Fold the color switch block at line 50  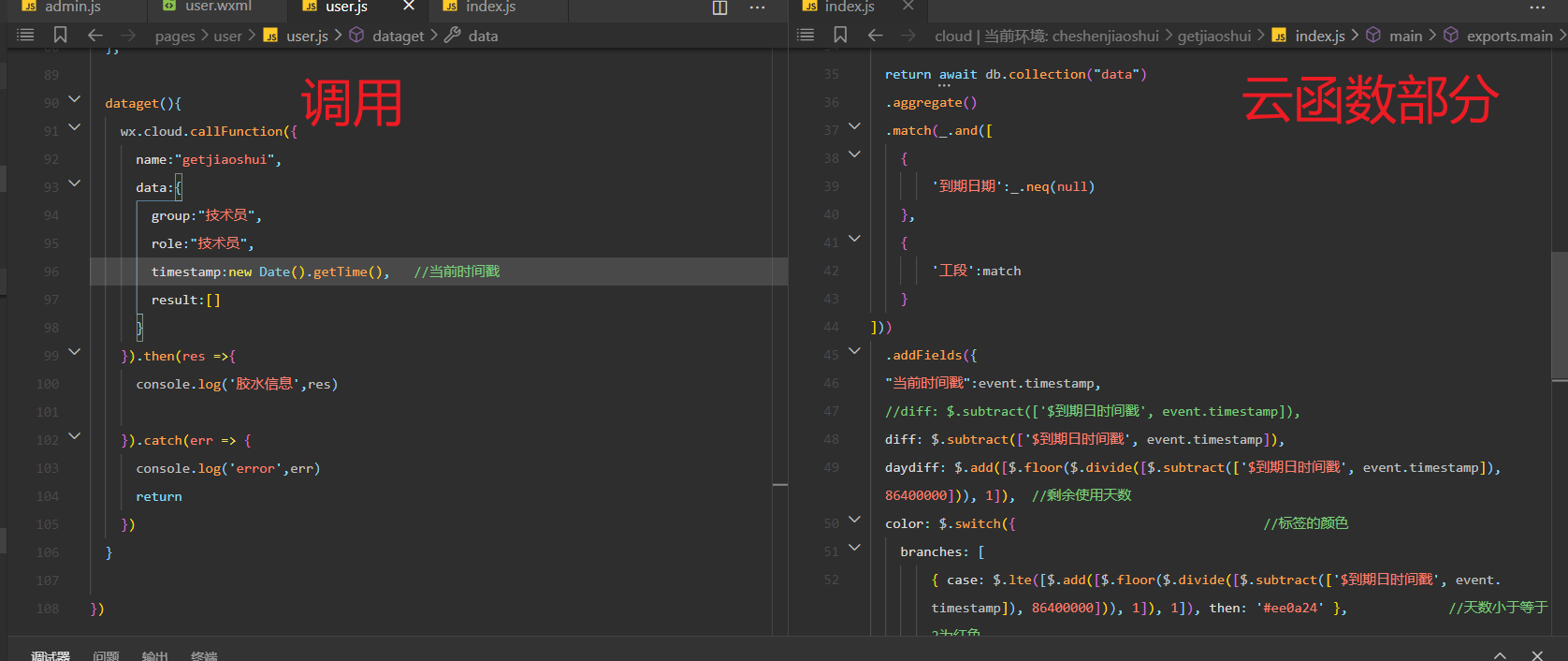[x=854, y=520]
